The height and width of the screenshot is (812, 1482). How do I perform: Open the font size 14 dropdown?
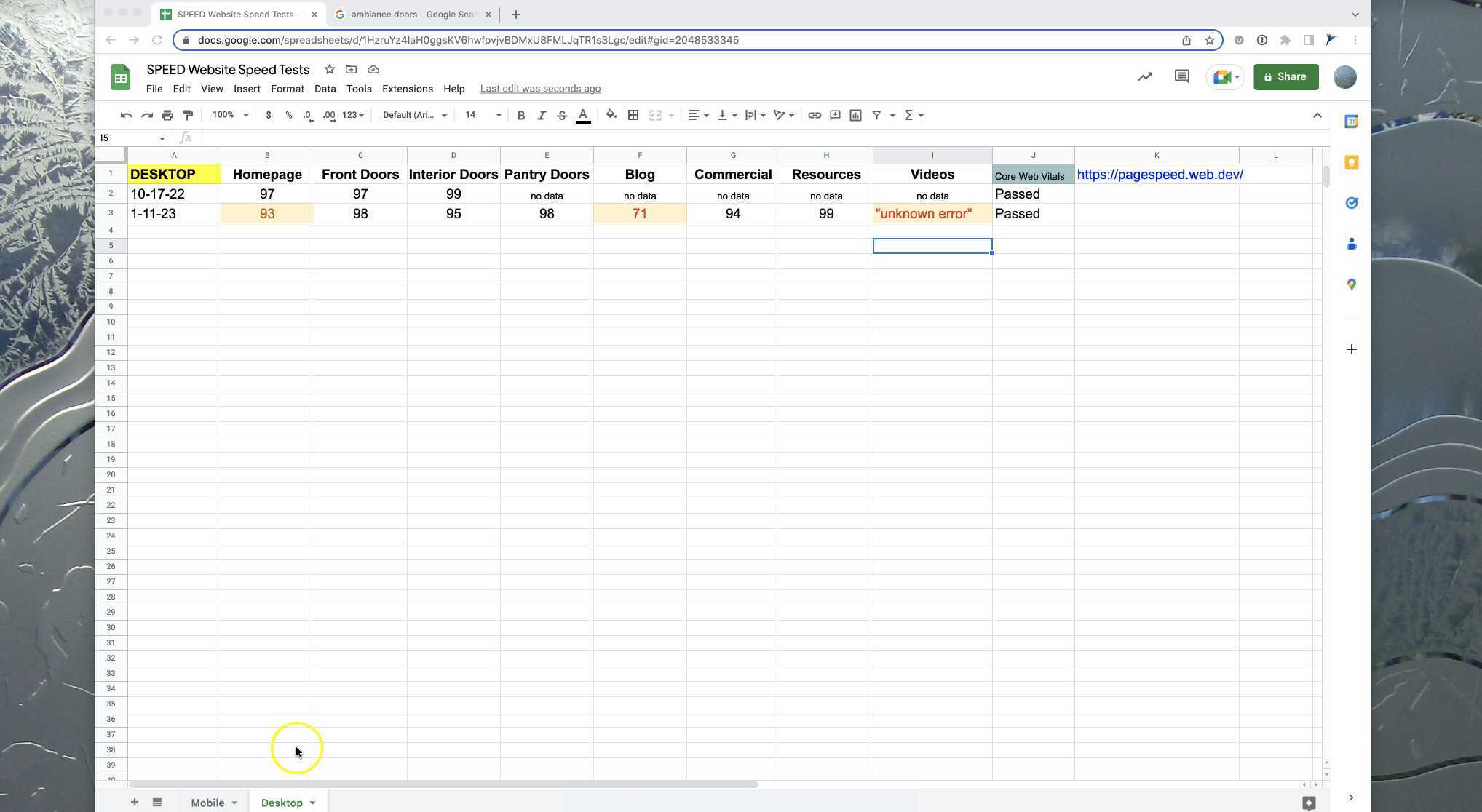coord(483,115)
